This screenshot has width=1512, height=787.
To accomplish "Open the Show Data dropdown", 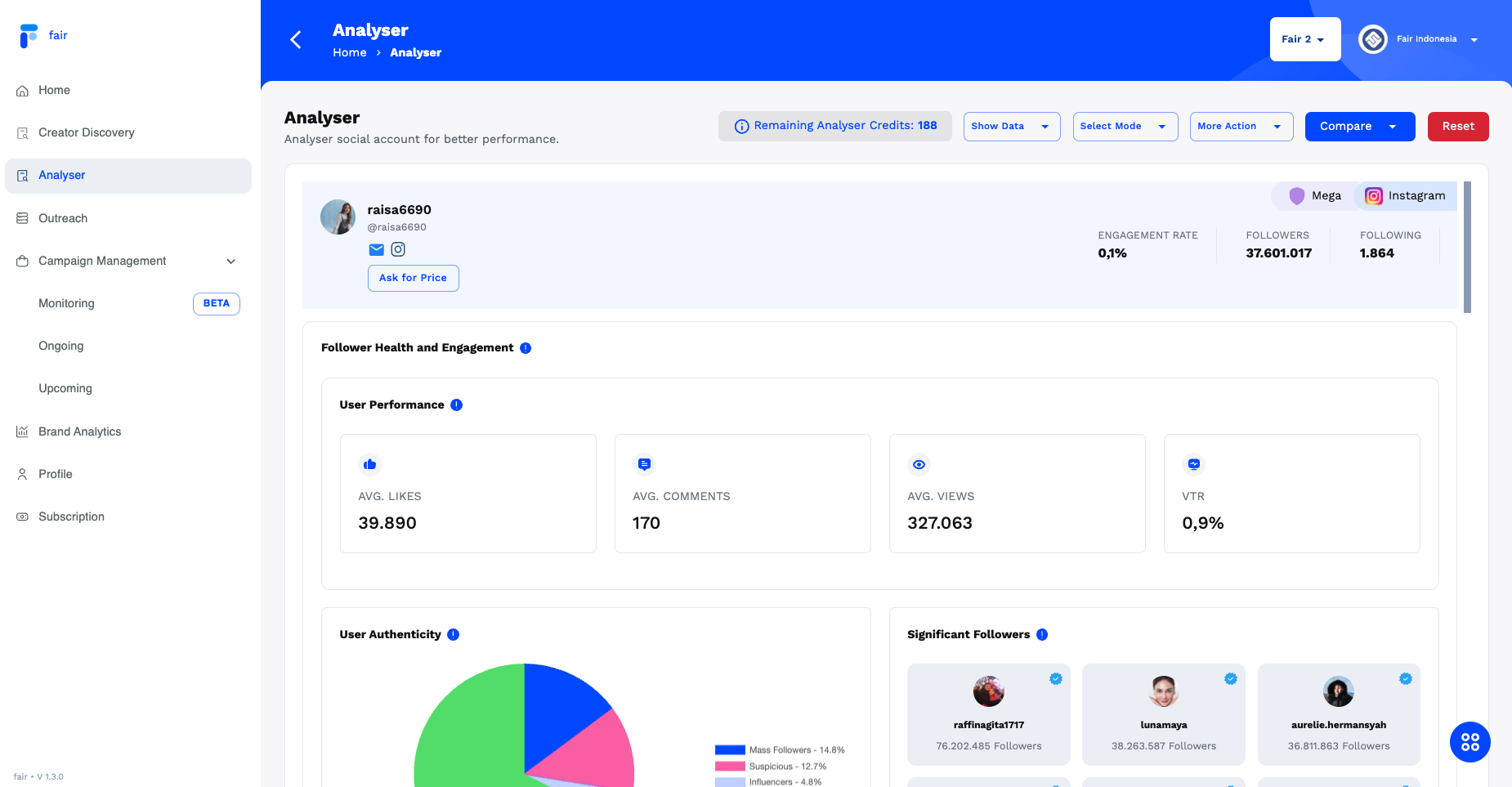I will point(1012,127).
